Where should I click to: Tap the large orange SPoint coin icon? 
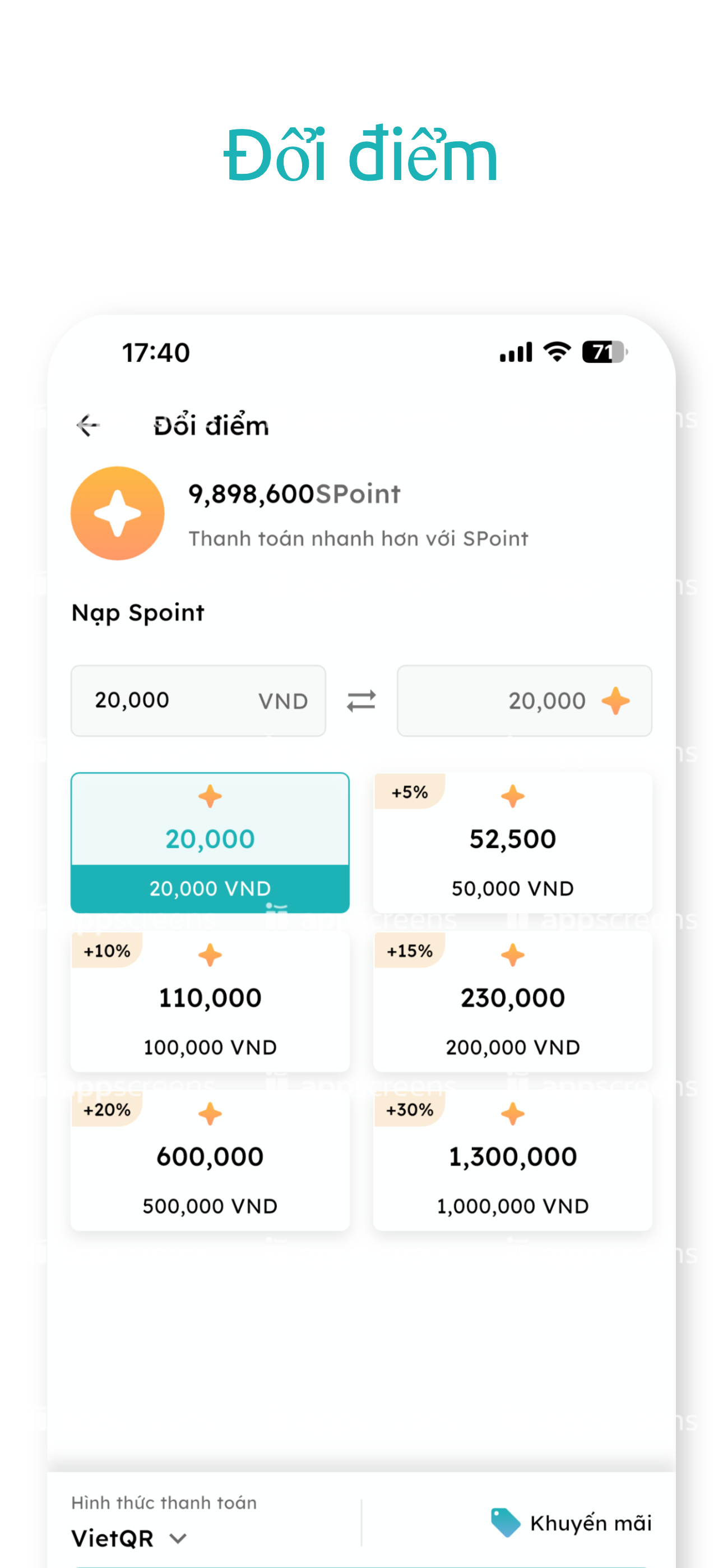pyautogui.click(x=118, y=513)
